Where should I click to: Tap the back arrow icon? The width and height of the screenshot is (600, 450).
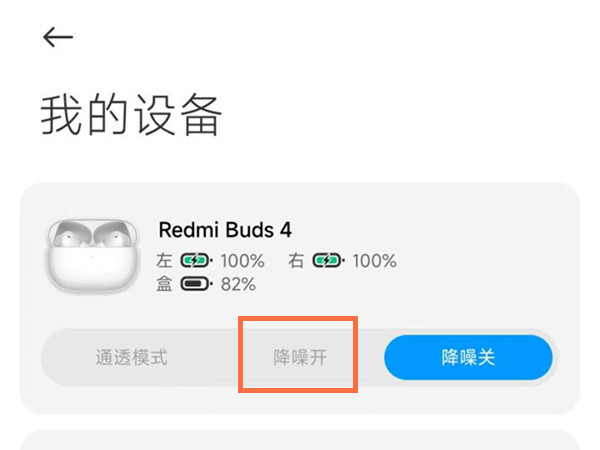[58, 37]
